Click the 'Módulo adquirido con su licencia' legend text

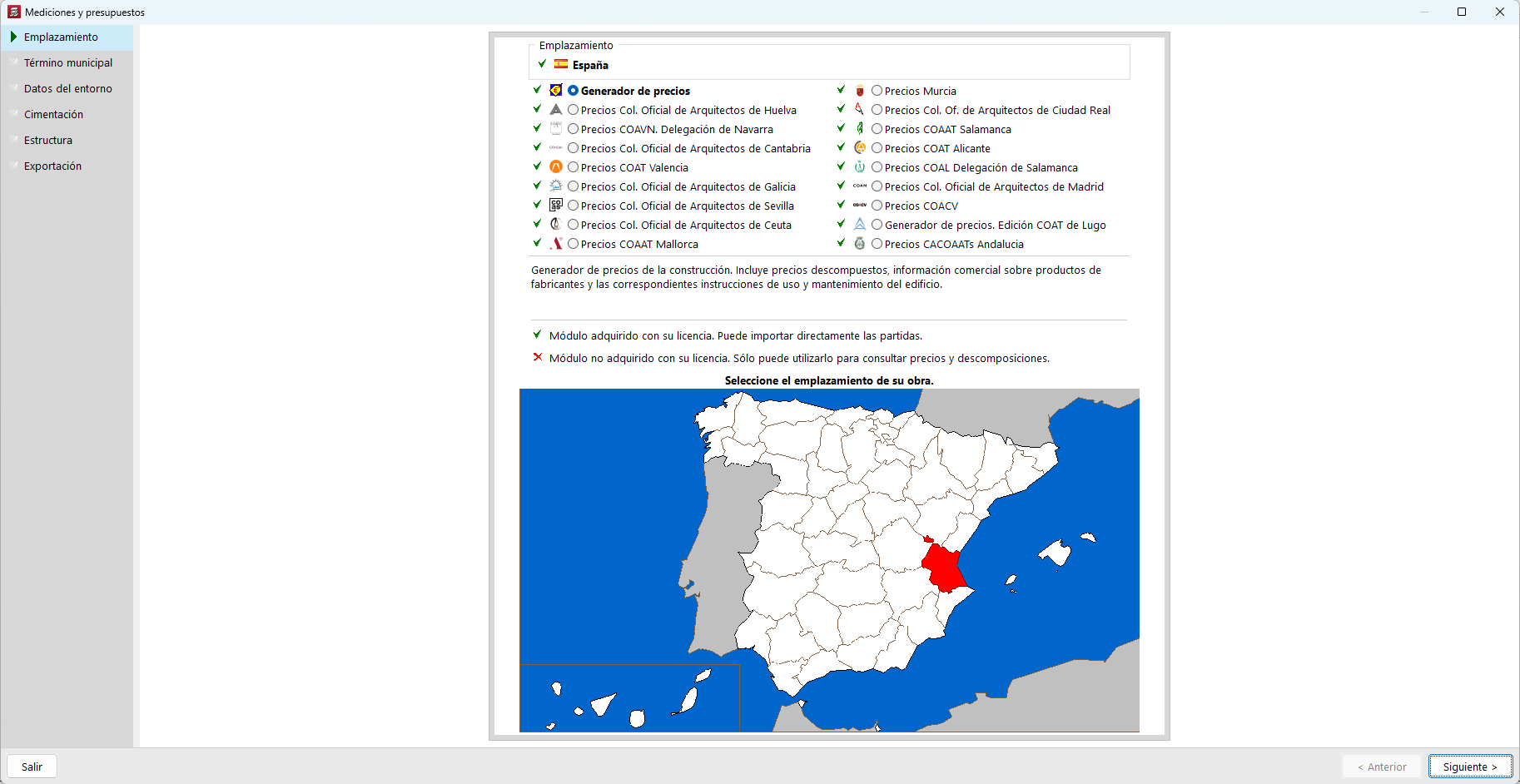pyautogui.click(x=736, y=336)
